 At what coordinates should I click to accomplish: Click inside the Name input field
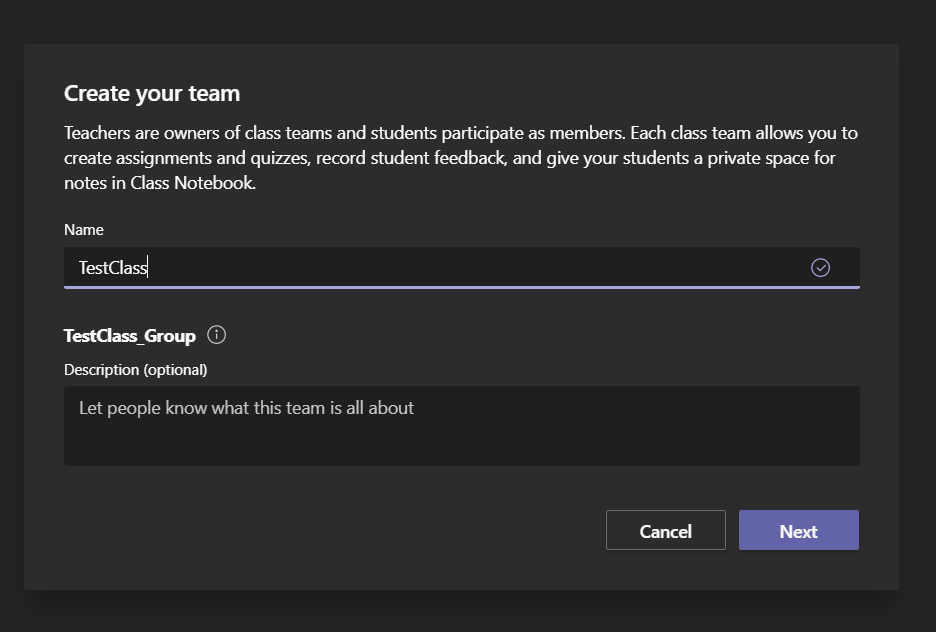coord(400,267)
